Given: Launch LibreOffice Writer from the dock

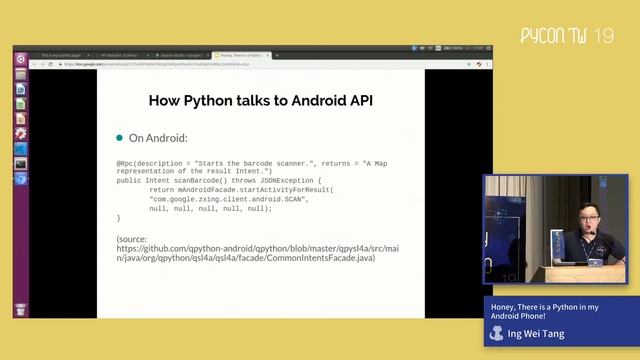Looking at the screenshot, I should coord(20,89).
